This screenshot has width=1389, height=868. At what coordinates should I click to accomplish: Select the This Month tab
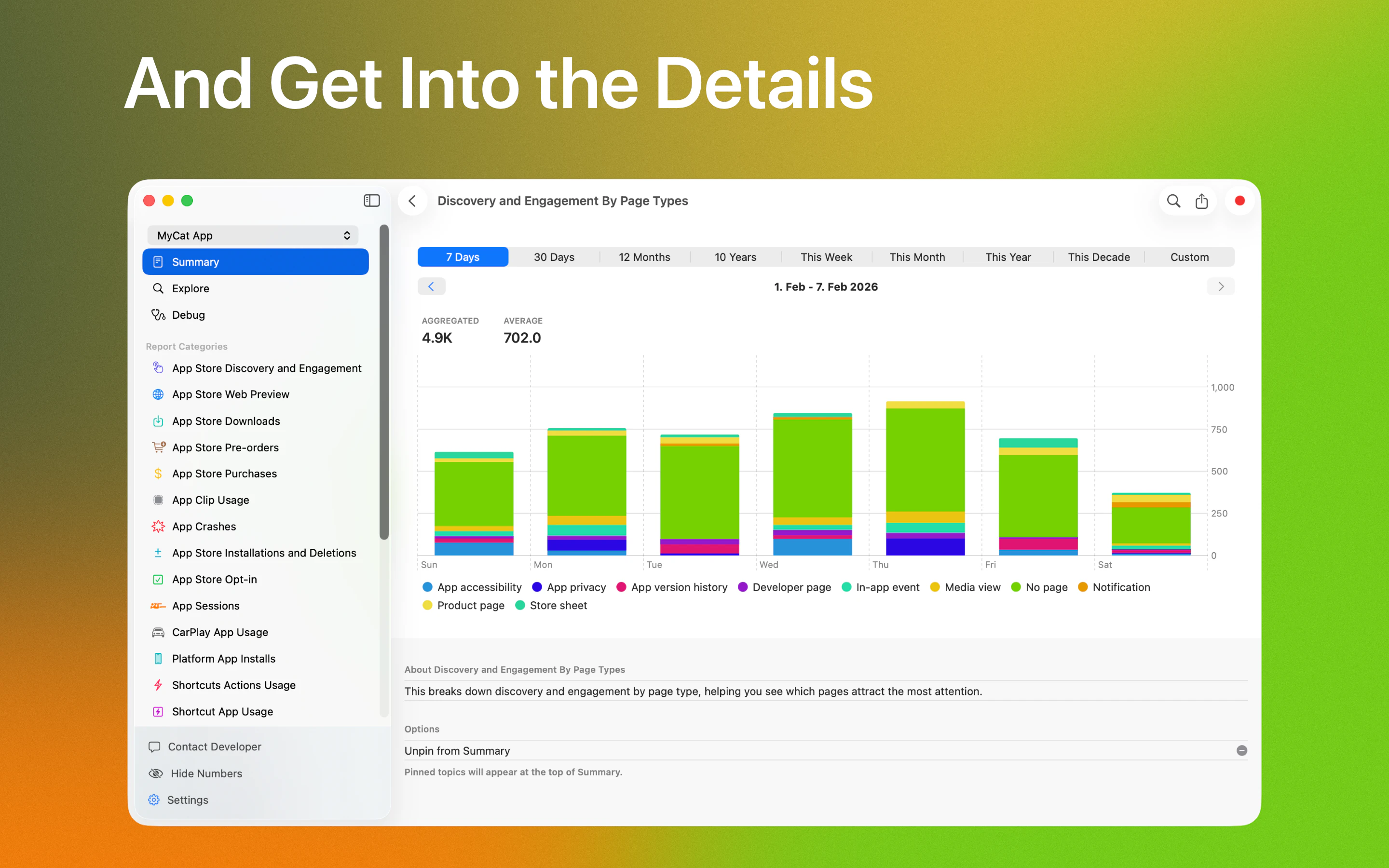coord(917,257)
